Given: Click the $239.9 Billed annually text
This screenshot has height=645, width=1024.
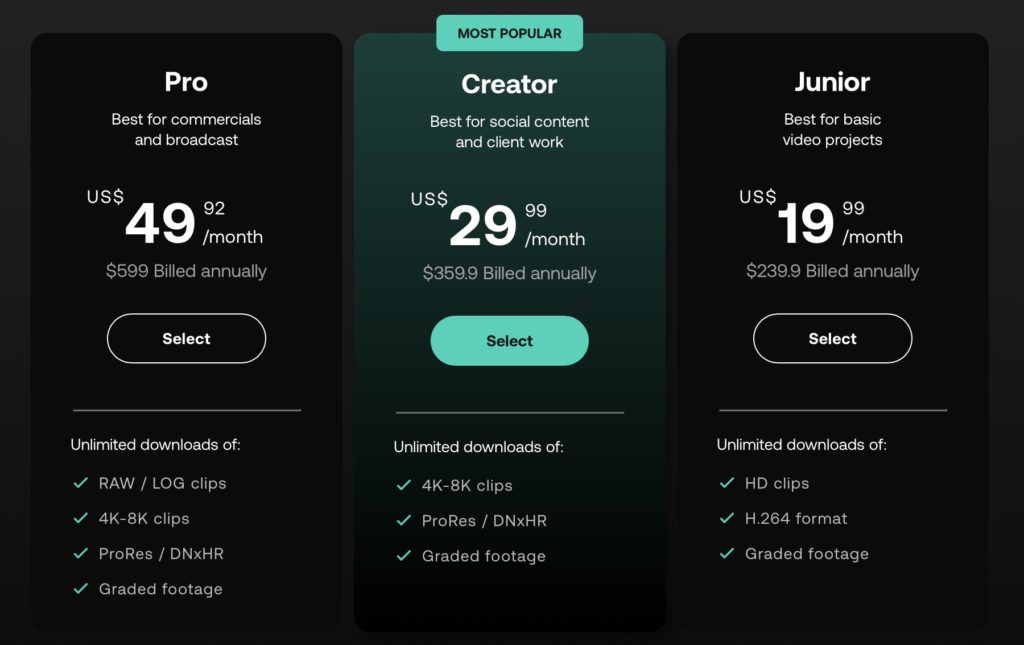Looking at the screenshot, I should 832,271.
